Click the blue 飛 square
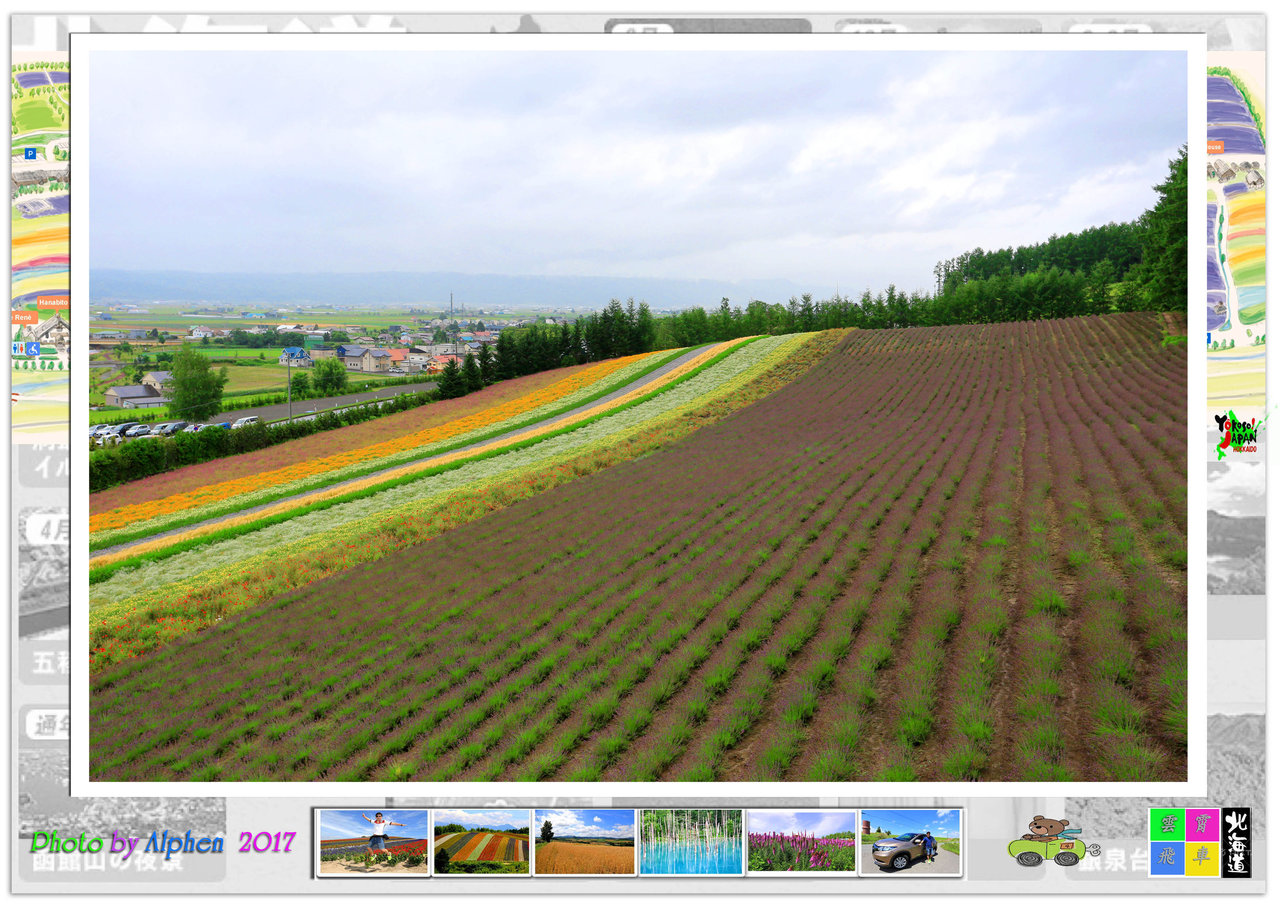Screen dimensions: 1280x905 point(1167,859)
